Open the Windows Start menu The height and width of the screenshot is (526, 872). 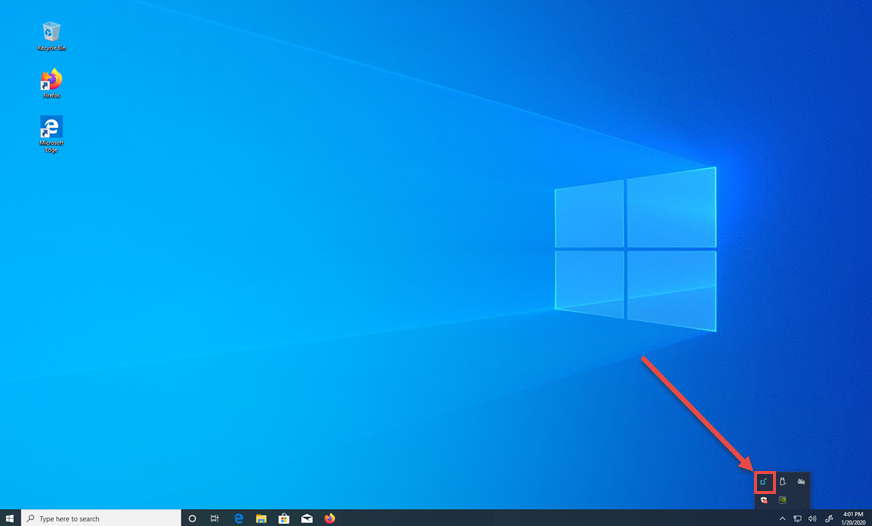click(x=10, y=518)
